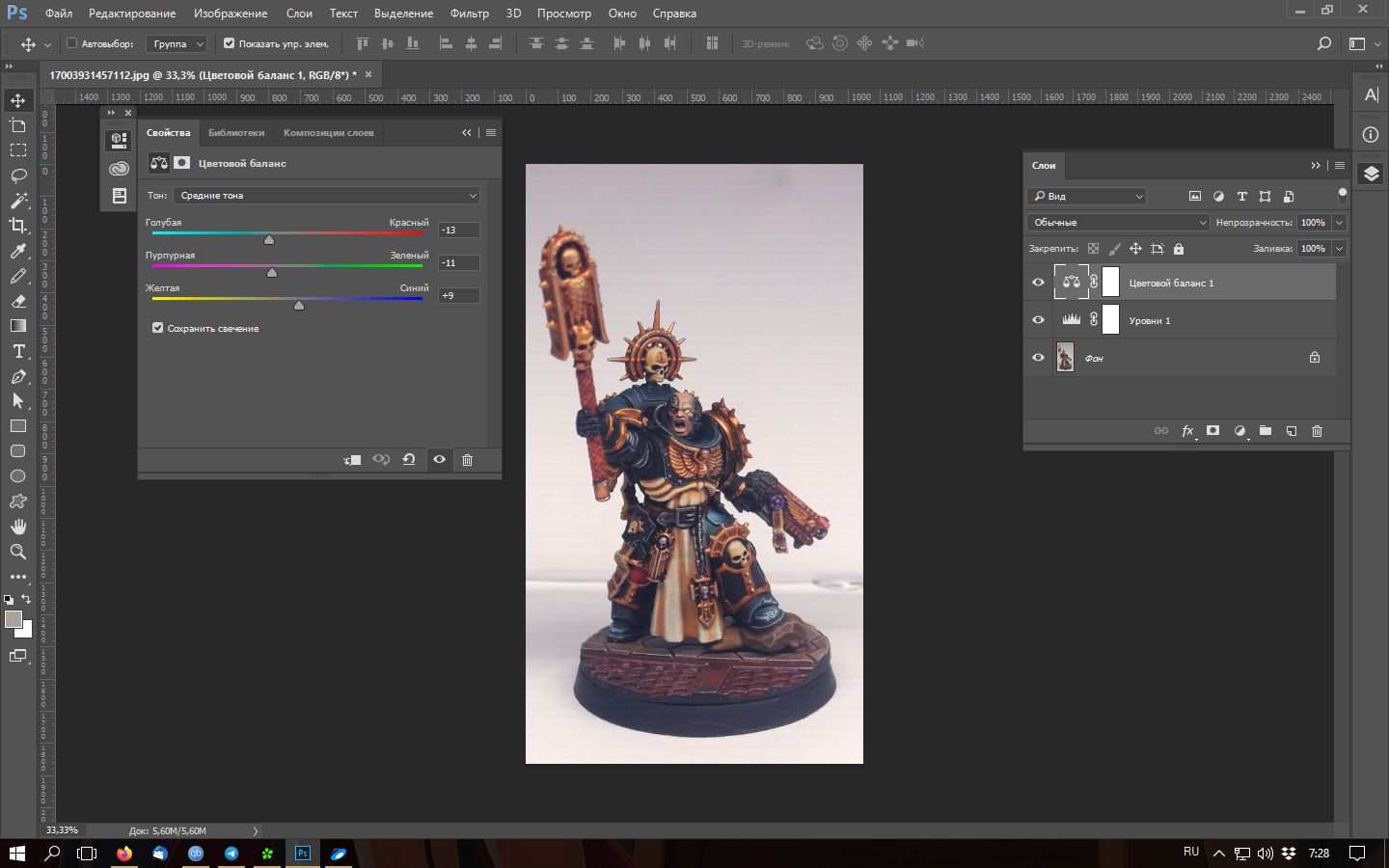The height and width of the screenshot is (868, 1389).
Task: Select the Цветовой баланс 1 layer
Action: click(x=1171, y=283)
